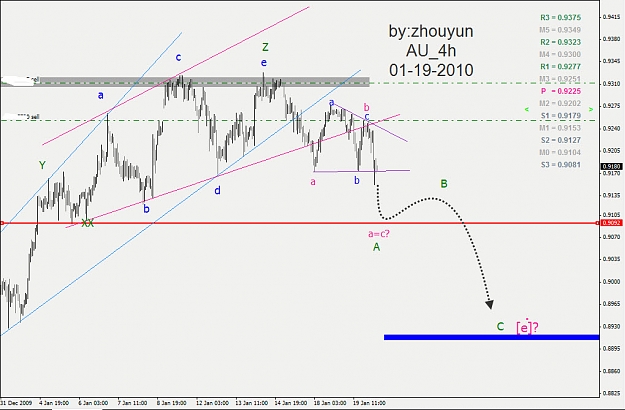Click the blue e wave label under Z
This screenshot has height=410, width=625.
pos(263,63)
